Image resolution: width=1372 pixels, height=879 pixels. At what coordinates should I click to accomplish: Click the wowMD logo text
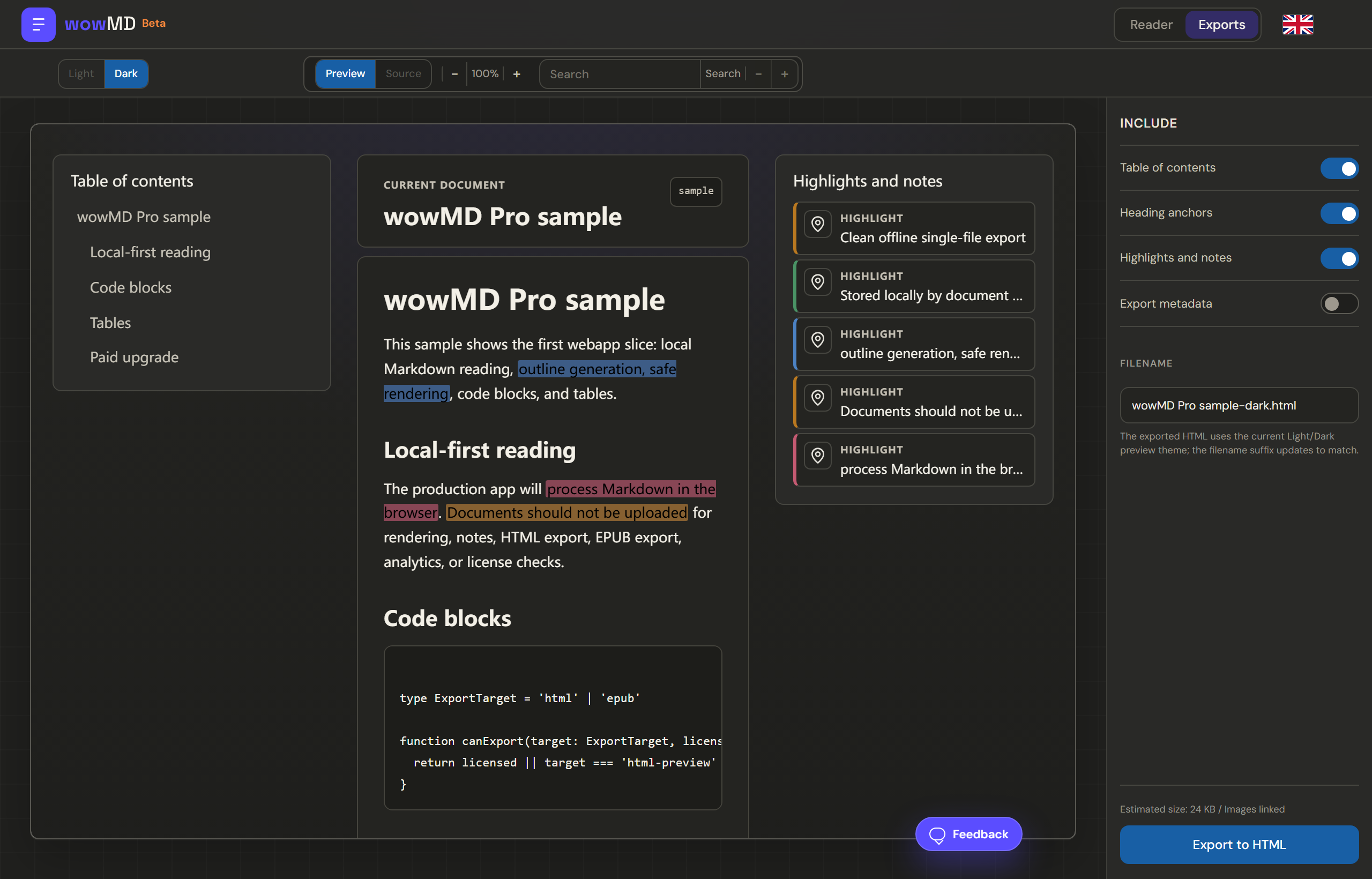pos(100,24)
